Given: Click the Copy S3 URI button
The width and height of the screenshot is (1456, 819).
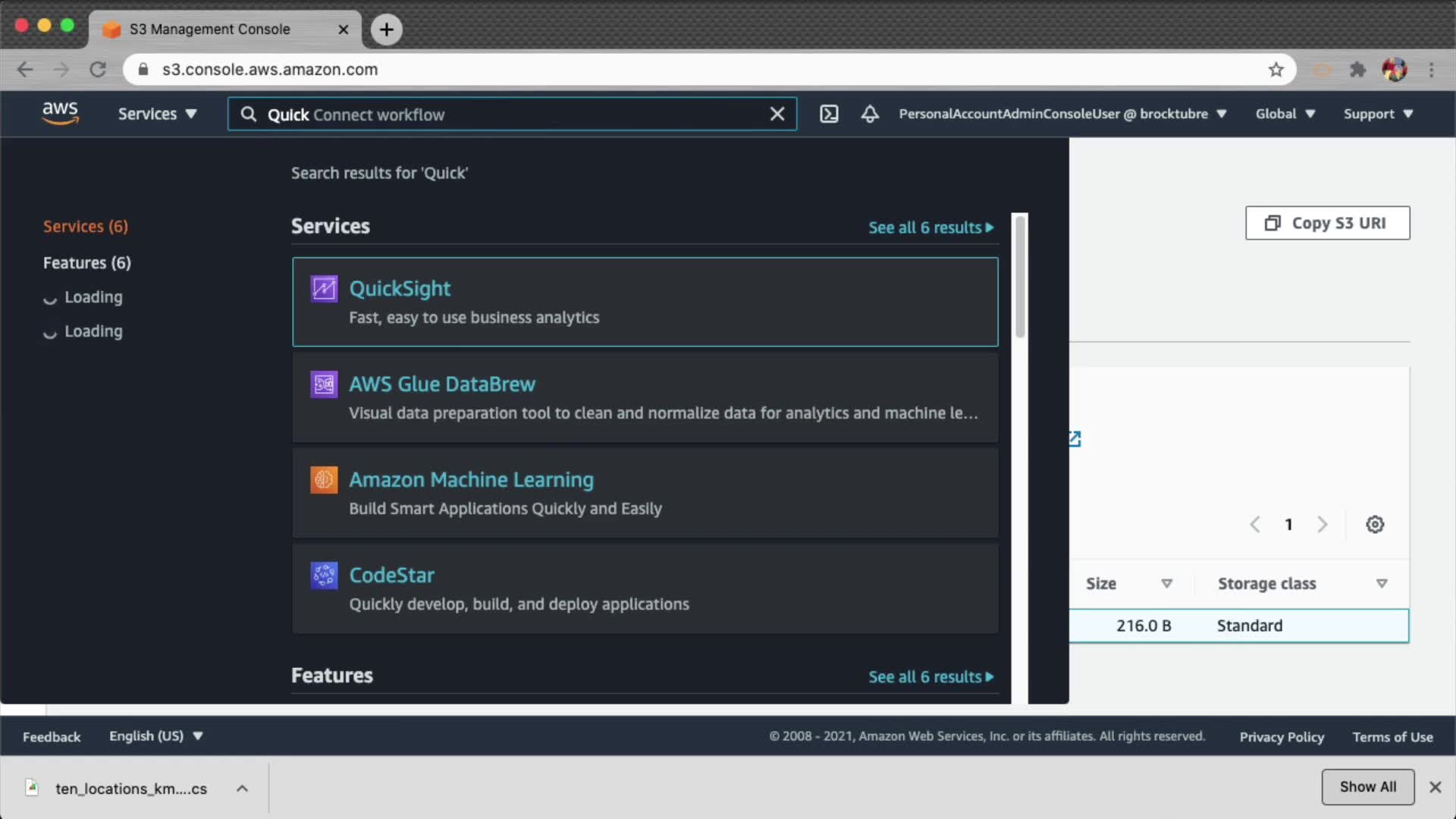Looking at the screenshot, I should click(1327, 223).
